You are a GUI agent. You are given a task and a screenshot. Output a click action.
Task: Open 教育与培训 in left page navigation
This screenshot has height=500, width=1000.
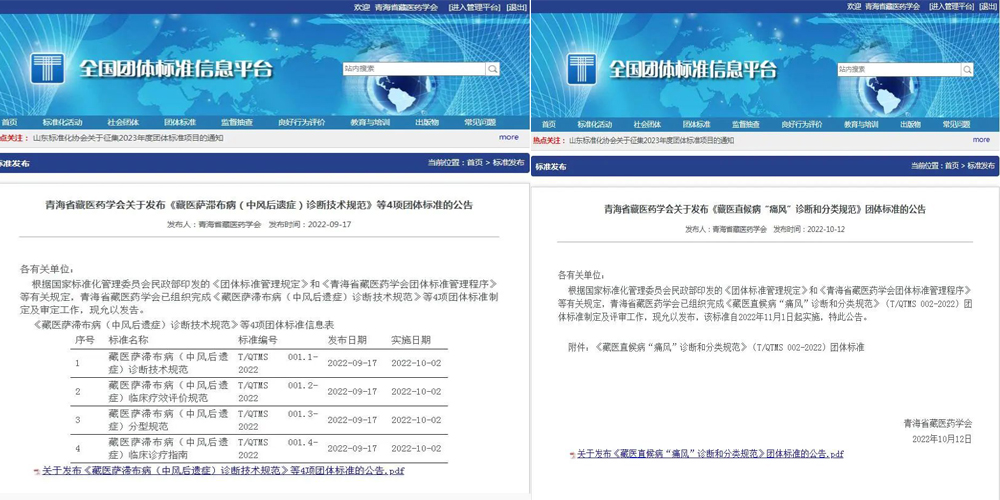tap(370, 122)
